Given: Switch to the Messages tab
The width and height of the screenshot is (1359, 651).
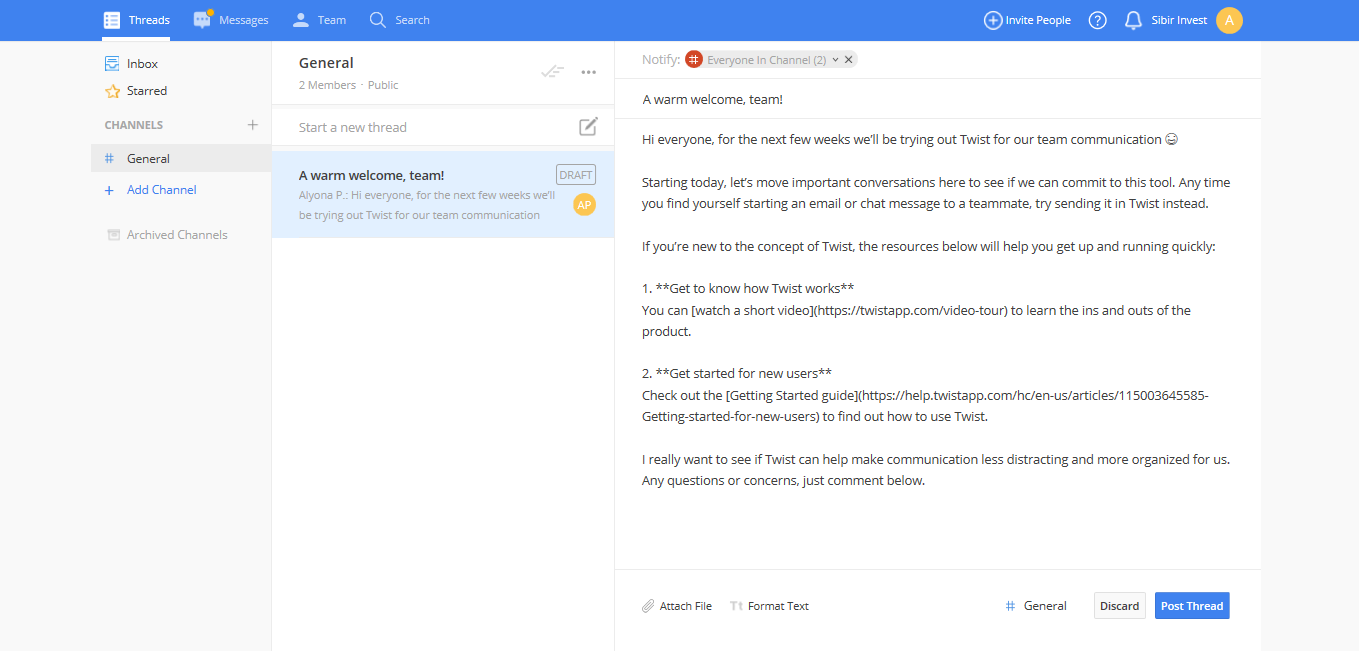Looking at the screenshot, I should [x=231, y=20].
